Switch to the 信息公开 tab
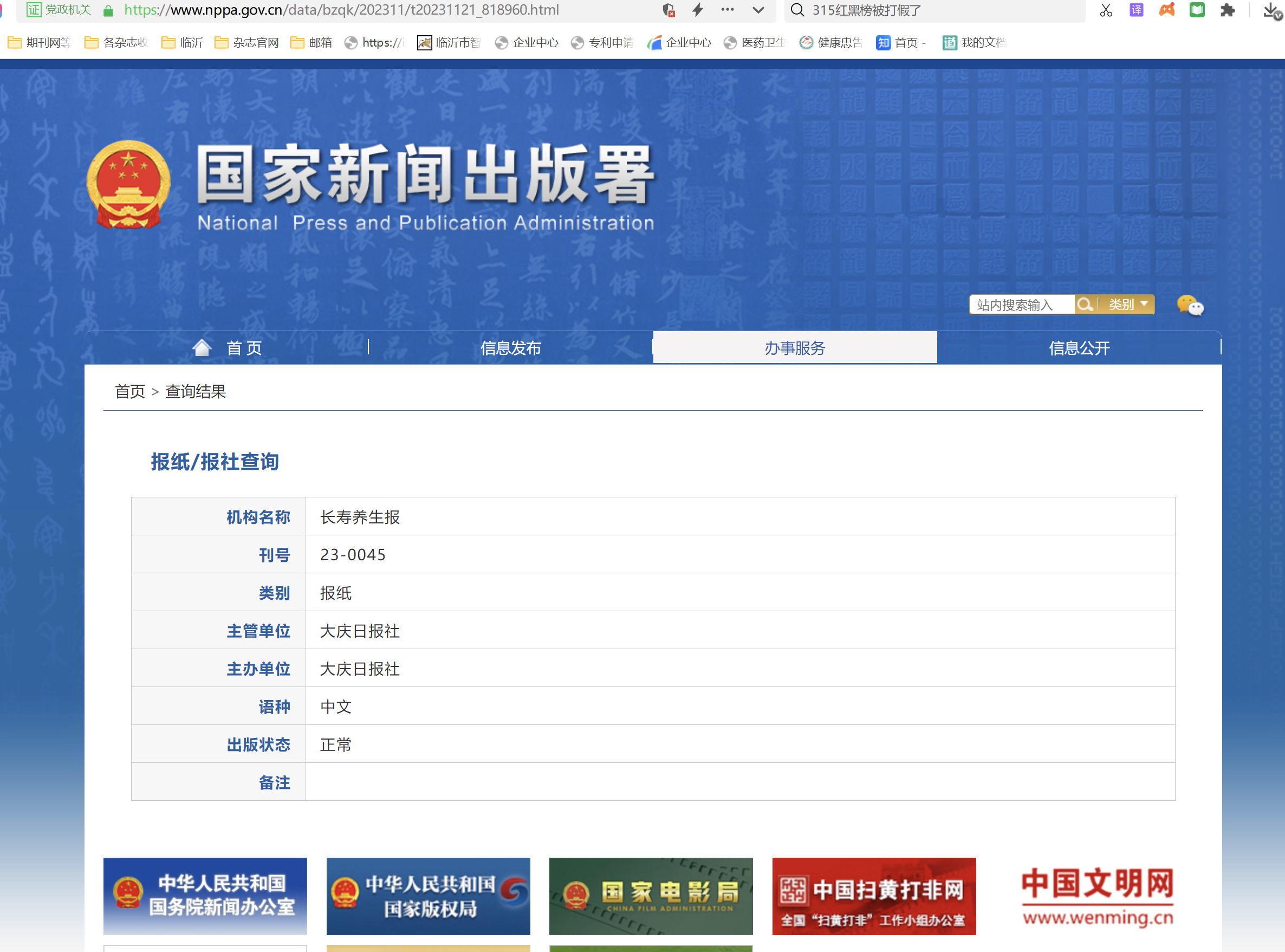This screenshot has height=952, width=1285. [1079, 347]
